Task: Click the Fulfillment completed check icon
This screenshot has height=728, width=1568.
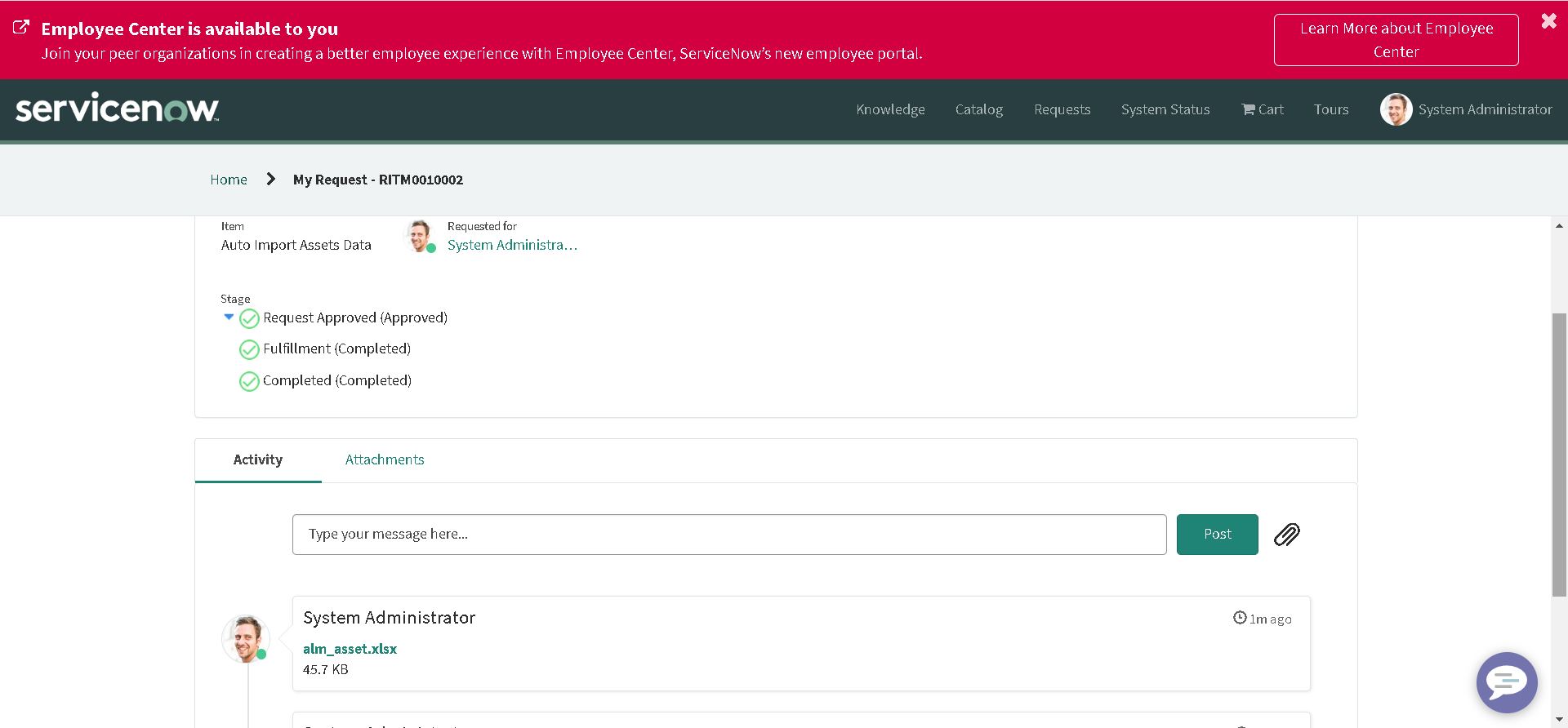Action: tap(249, 349)
